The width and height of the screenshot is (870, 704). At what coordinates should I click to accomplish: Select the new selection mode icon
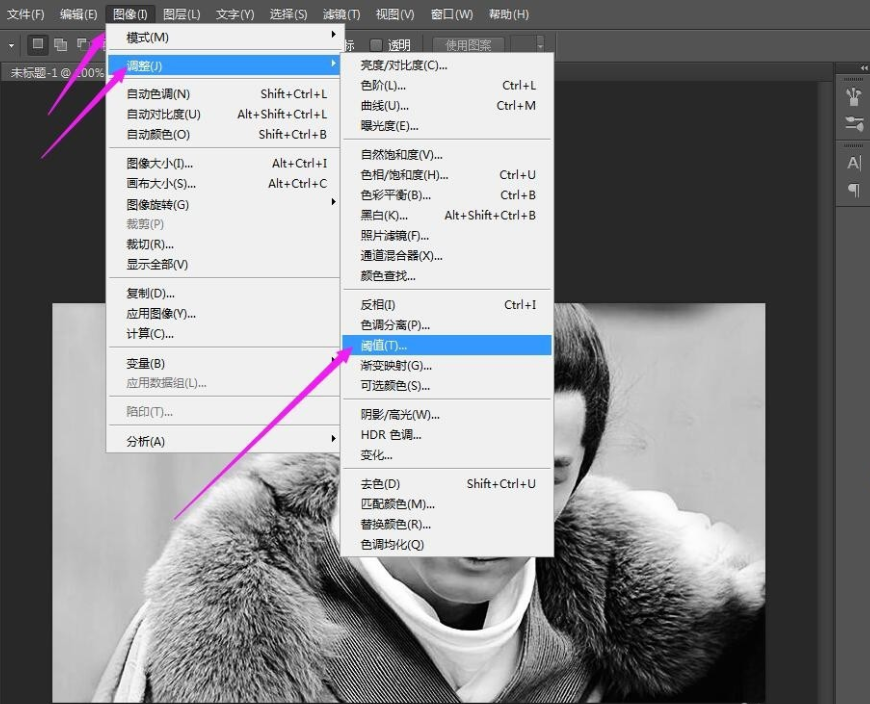[37, 44]
